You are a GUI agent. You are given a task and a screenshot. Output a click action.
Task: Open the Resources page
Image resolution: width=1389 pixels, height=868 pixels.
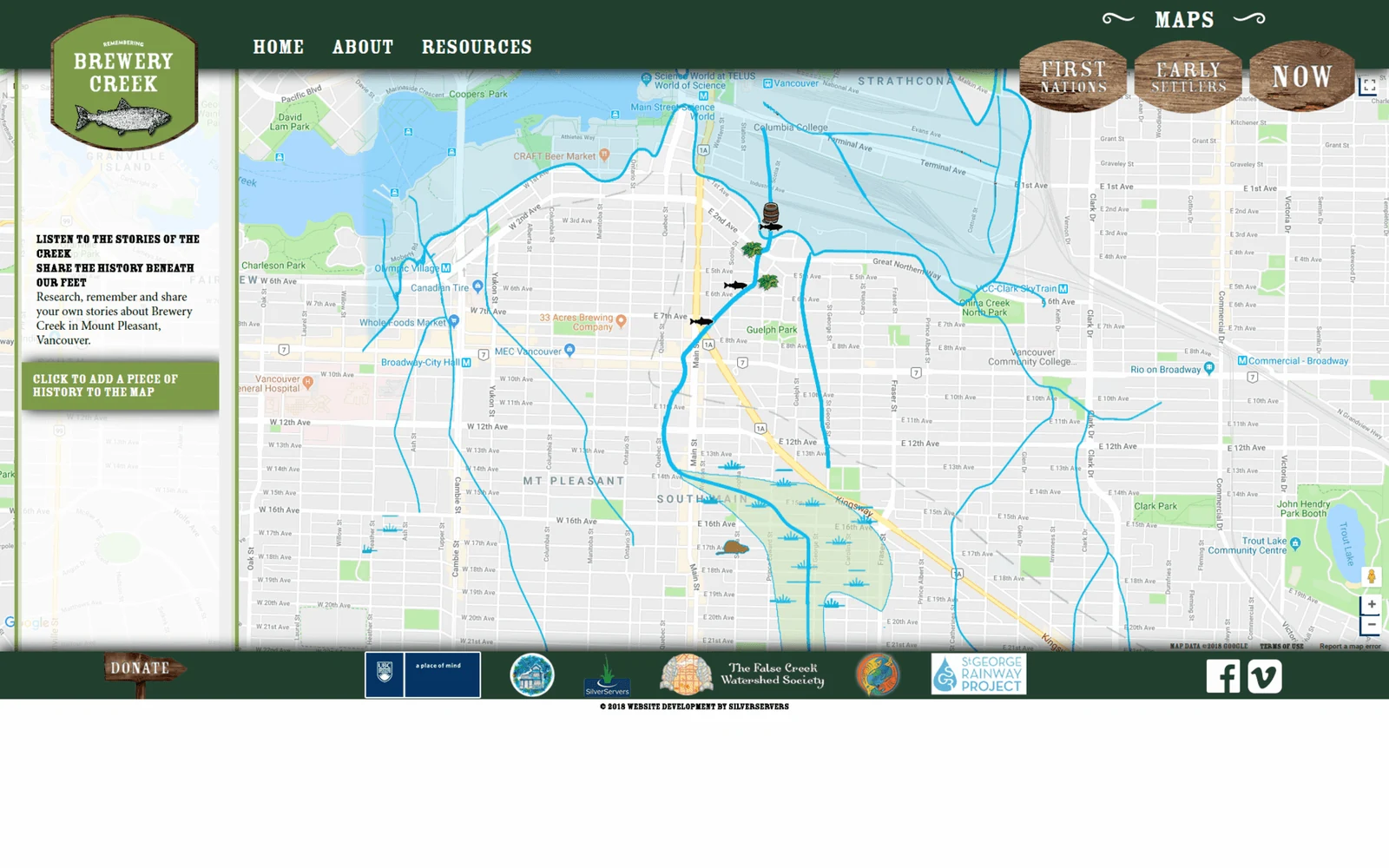point(477,47)
